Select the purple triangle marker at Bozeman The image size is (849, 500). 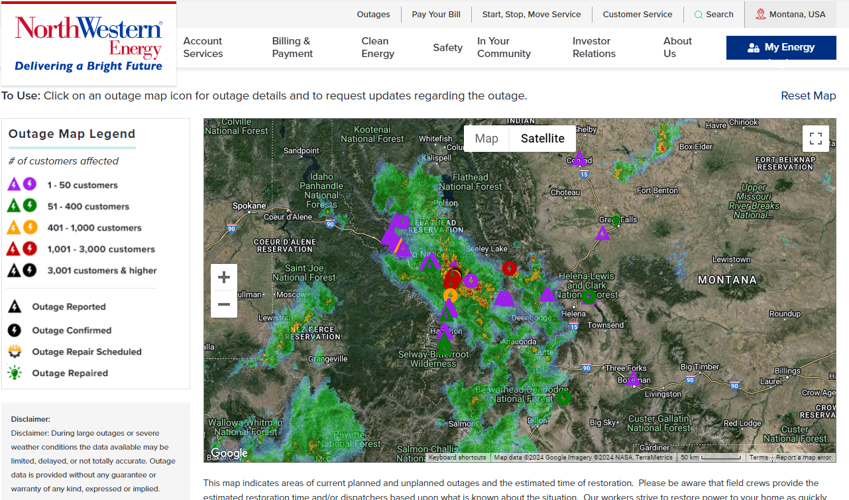(x=632, y=378)
